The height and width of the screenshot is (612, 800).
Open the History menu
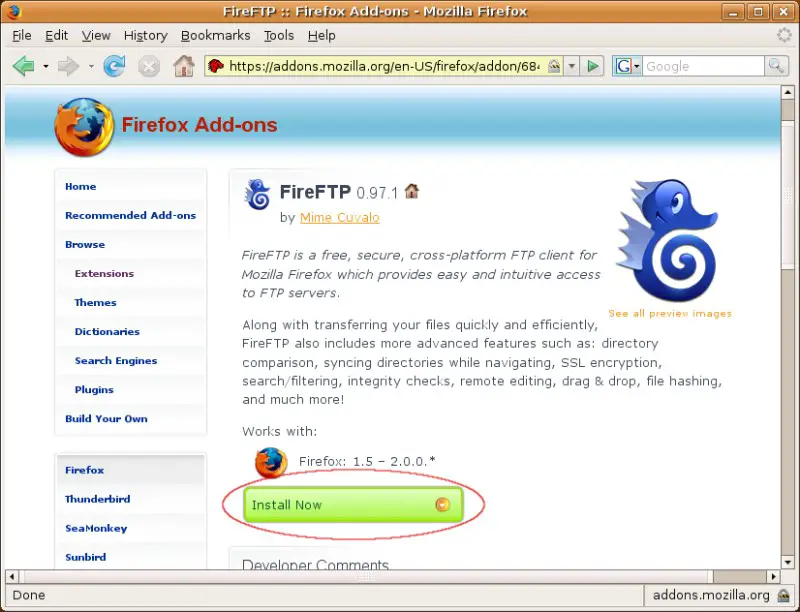point(146,36)
